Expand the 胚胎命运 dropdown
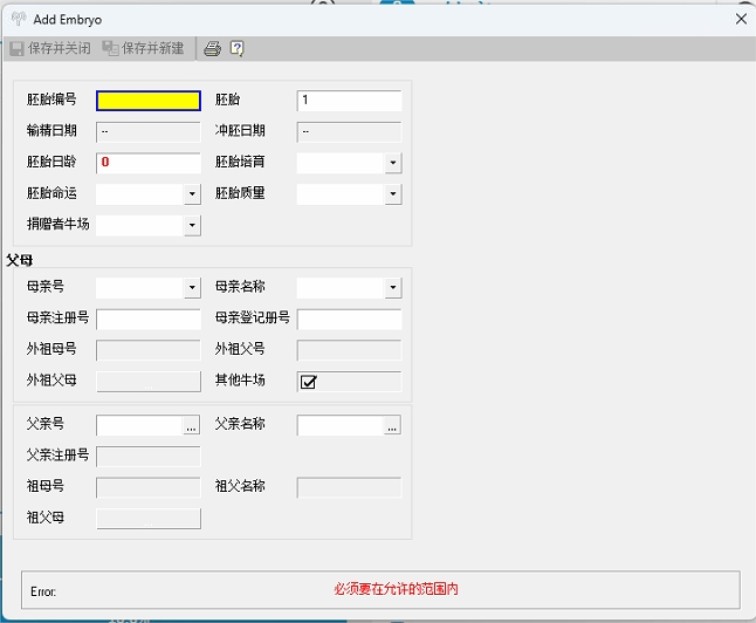This screenshot has height=623, width=756. (192, 194)
